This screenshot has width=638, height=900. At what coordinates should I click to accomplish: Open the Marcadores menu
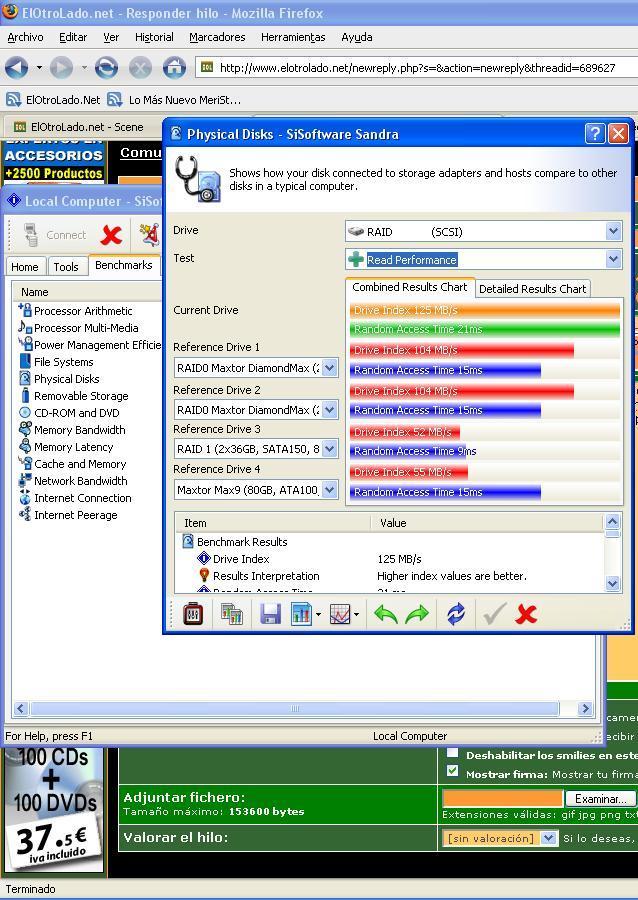[217, 37]
